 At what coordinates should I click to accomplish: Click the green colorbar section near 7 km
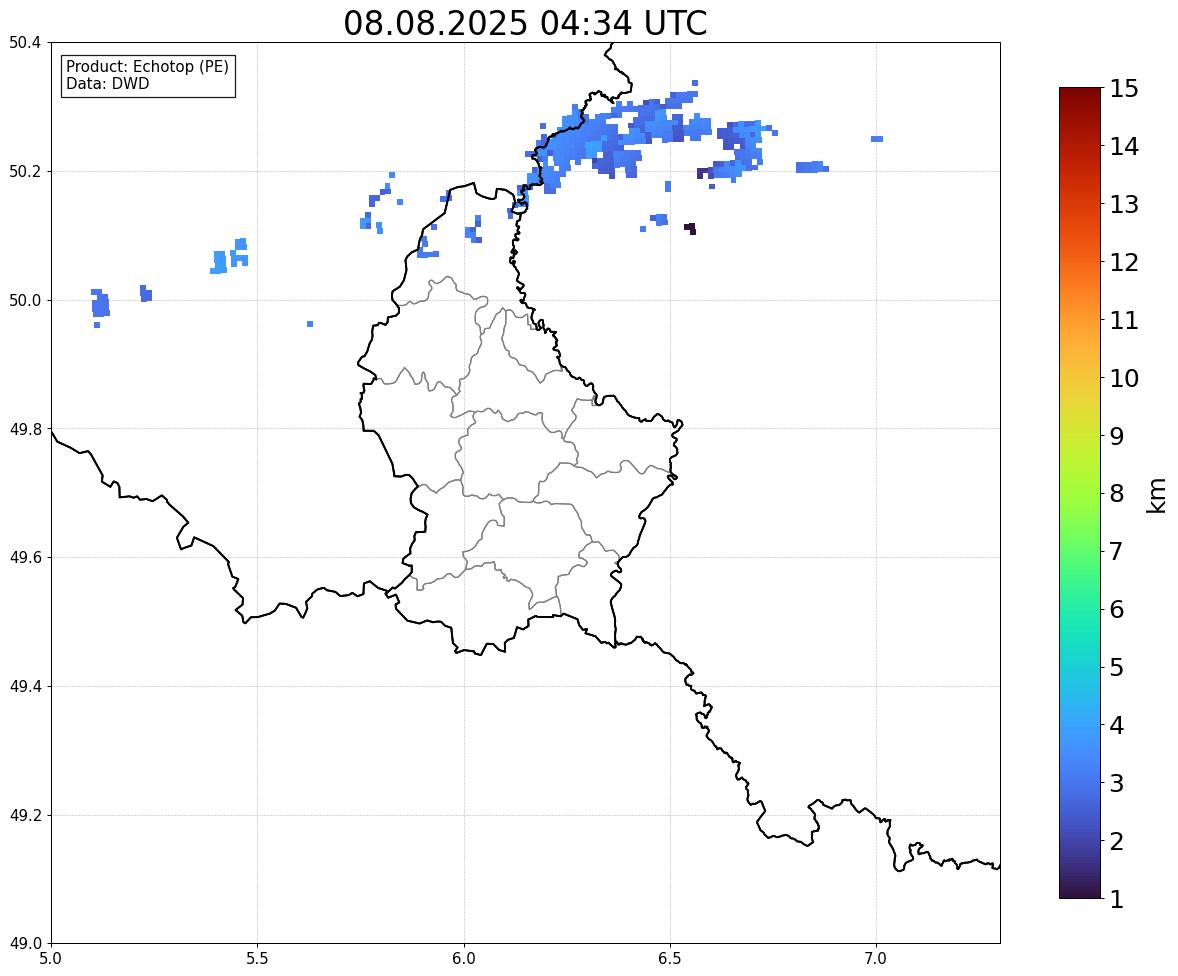coord(1080,551)
